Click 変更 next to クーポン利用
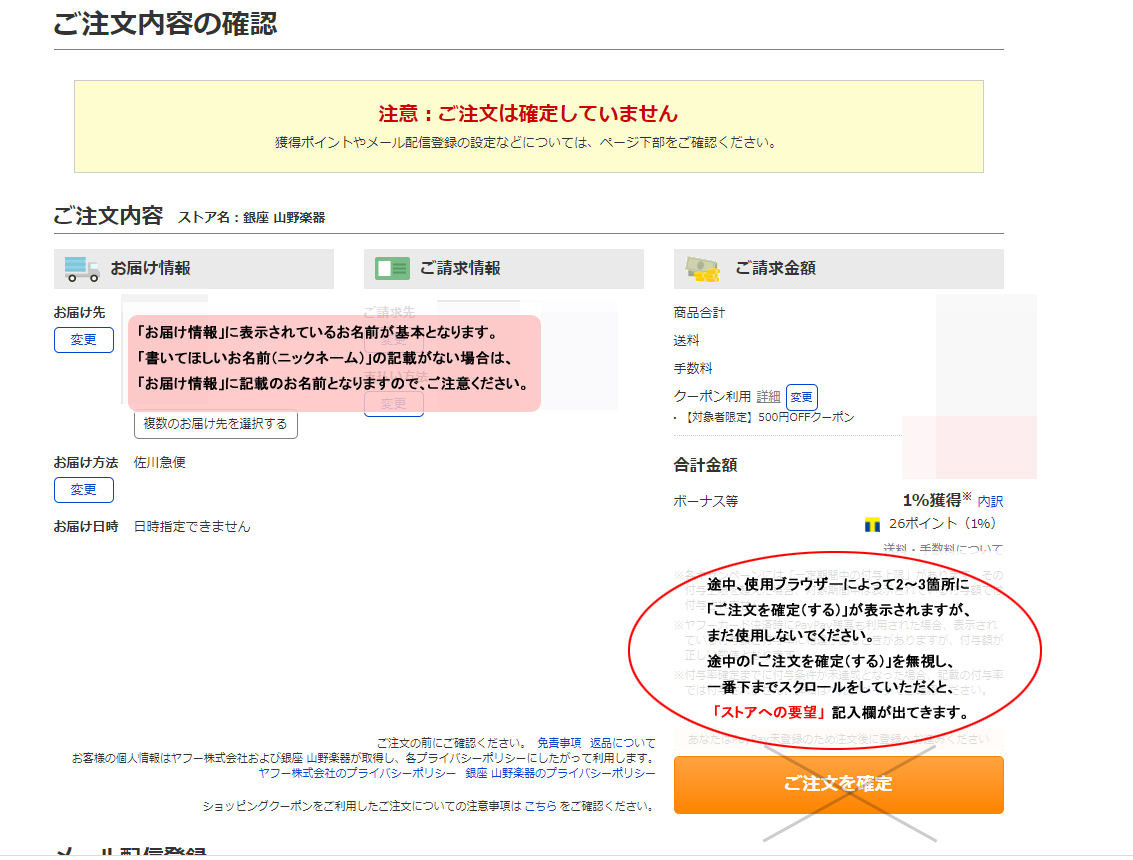This screenshot has height=860, width=1133. pos(801,397)
